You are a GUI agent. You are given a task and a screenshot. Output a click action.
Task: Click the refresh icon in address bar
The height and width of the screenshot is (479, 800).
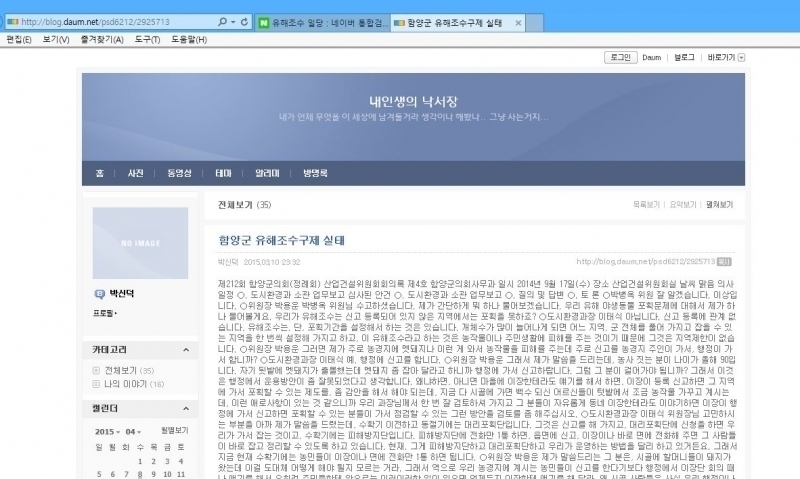pos(247,21)
